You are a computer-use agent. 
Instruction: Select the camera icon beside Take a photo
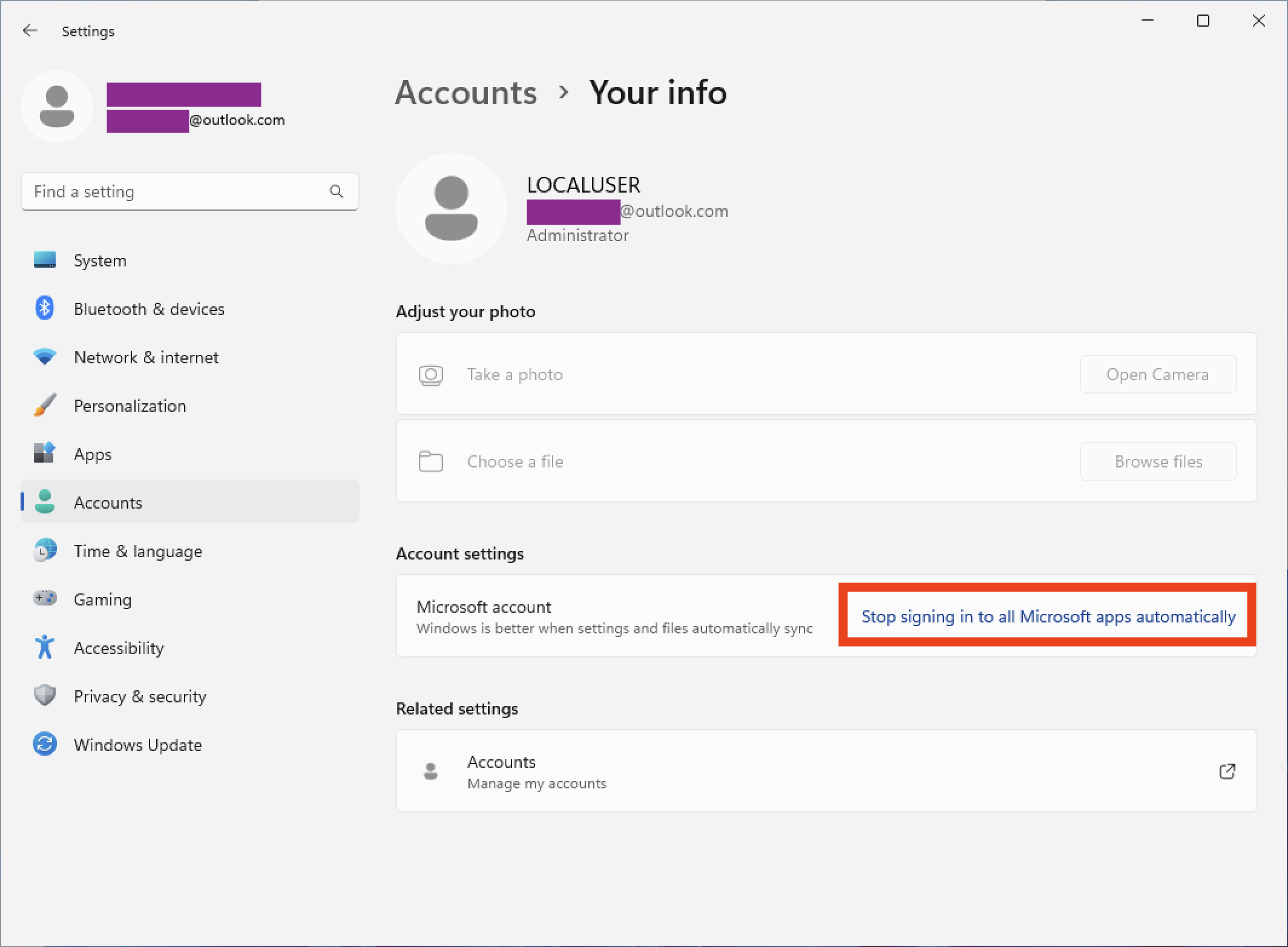[430, 374]
